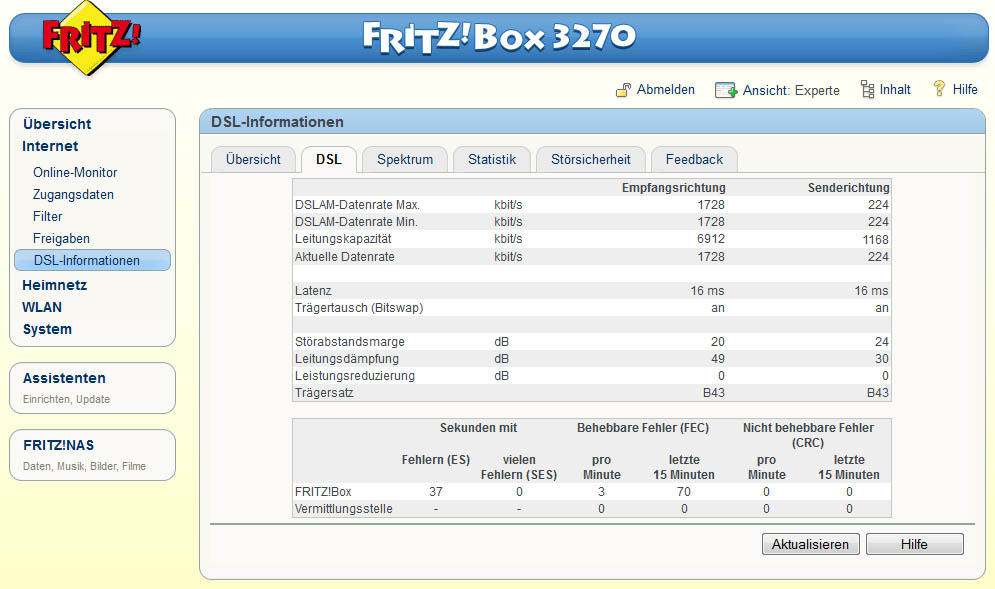995x589 pixels.
Task: Toggle view with Ansicht: Experte link
Action: coord(791,90)
